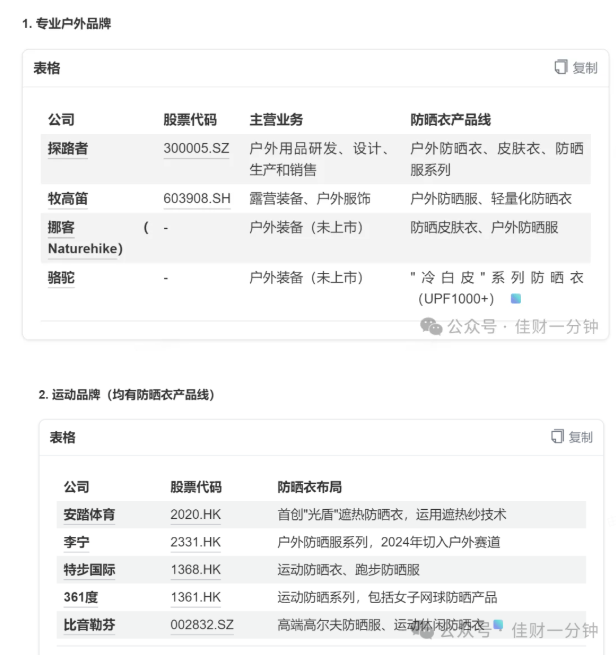Screen dimensions: 616x660
Task: Click cell 户外防晒服系列，2024年切入户外赛道
Action: tap(389, 542)
